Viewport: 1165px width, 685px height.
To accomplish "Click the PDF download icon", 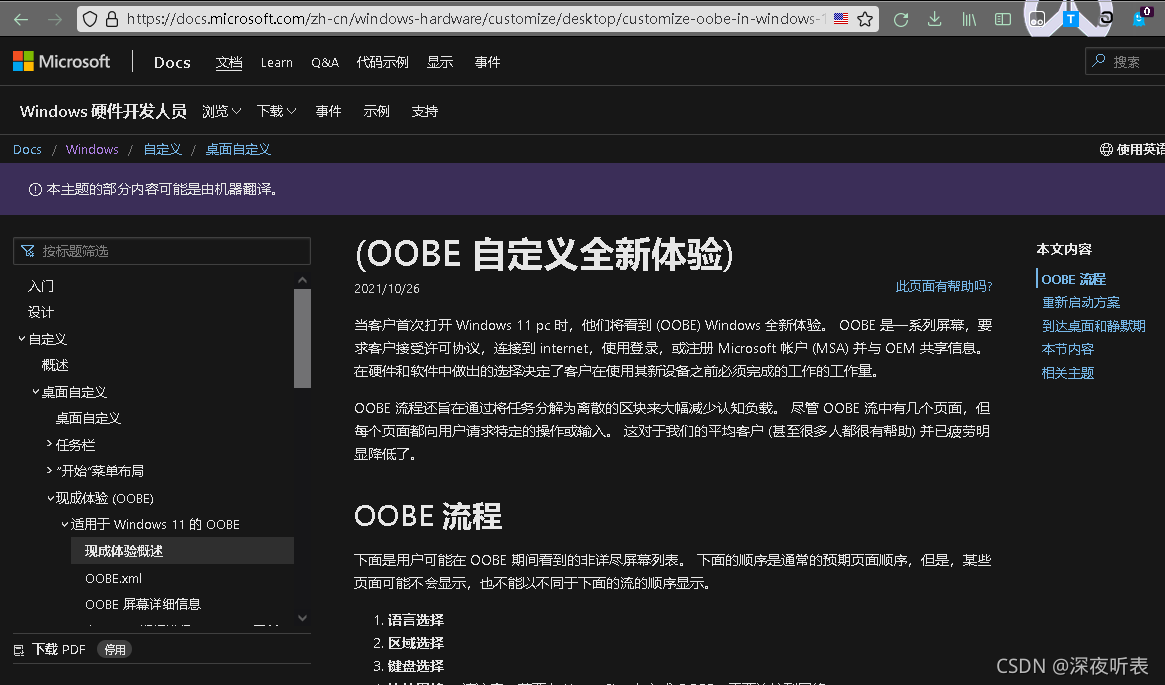I will point(19,650).
